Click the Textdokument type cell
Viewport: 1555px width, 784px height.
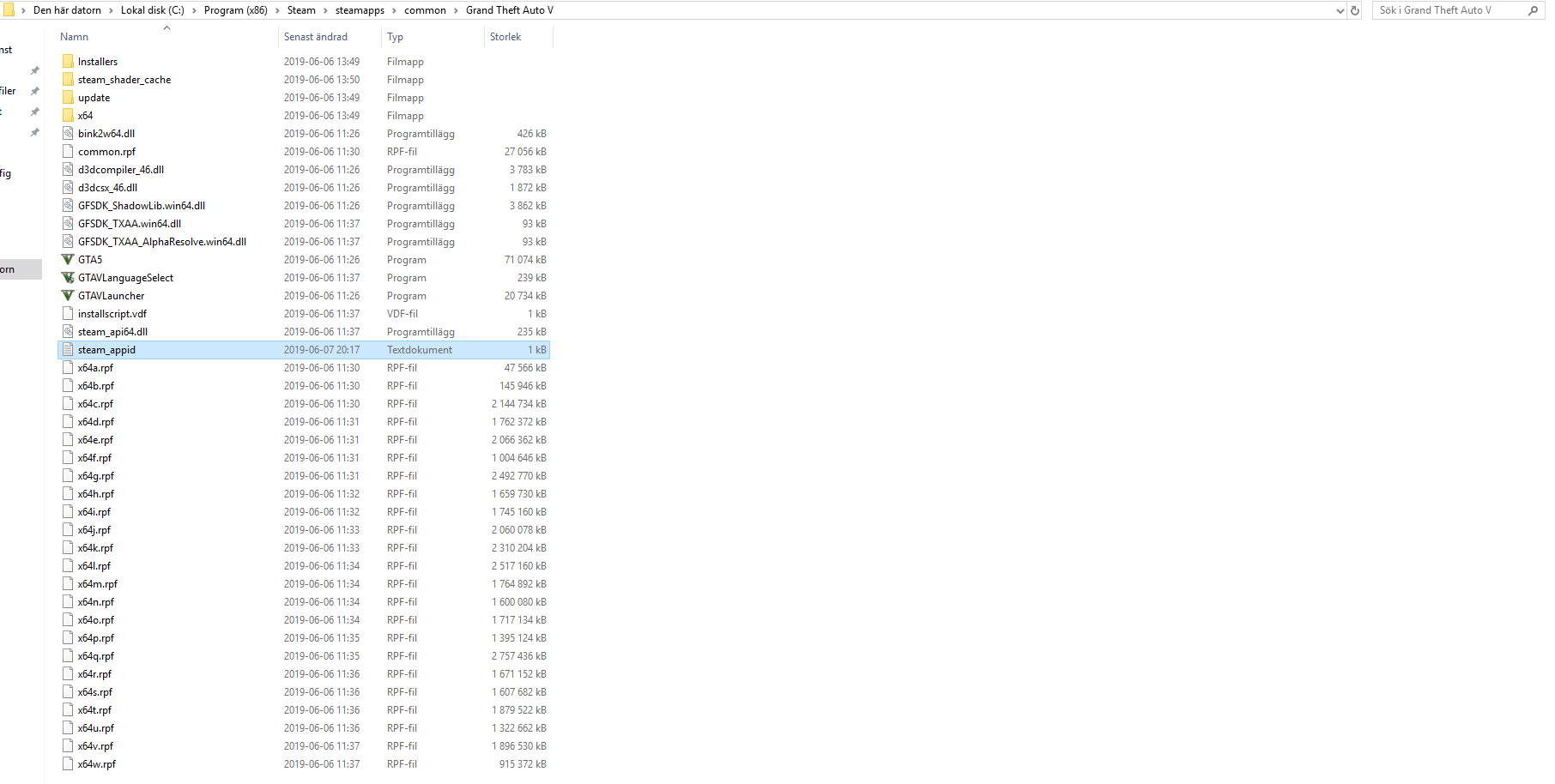tap(420, 350)
